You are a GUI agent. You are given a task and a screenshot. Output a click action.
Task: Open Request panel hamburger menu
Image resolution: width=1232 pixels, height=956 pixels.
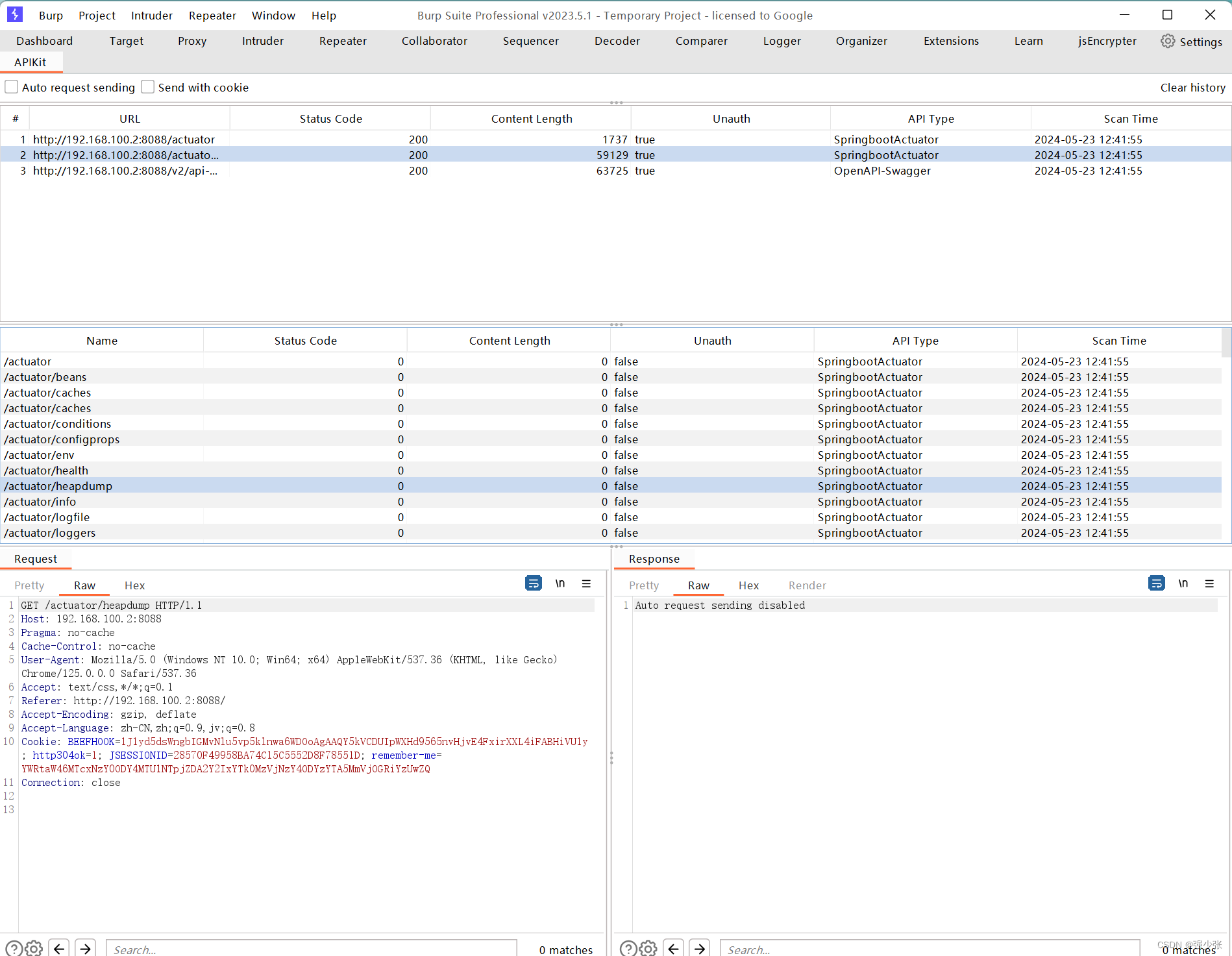point(586,583)
